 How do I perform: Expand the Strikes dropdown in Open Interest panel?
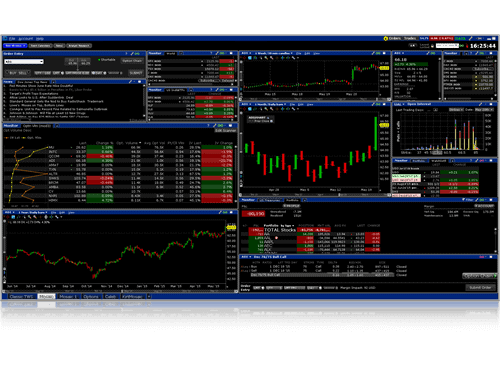[456, 110]
